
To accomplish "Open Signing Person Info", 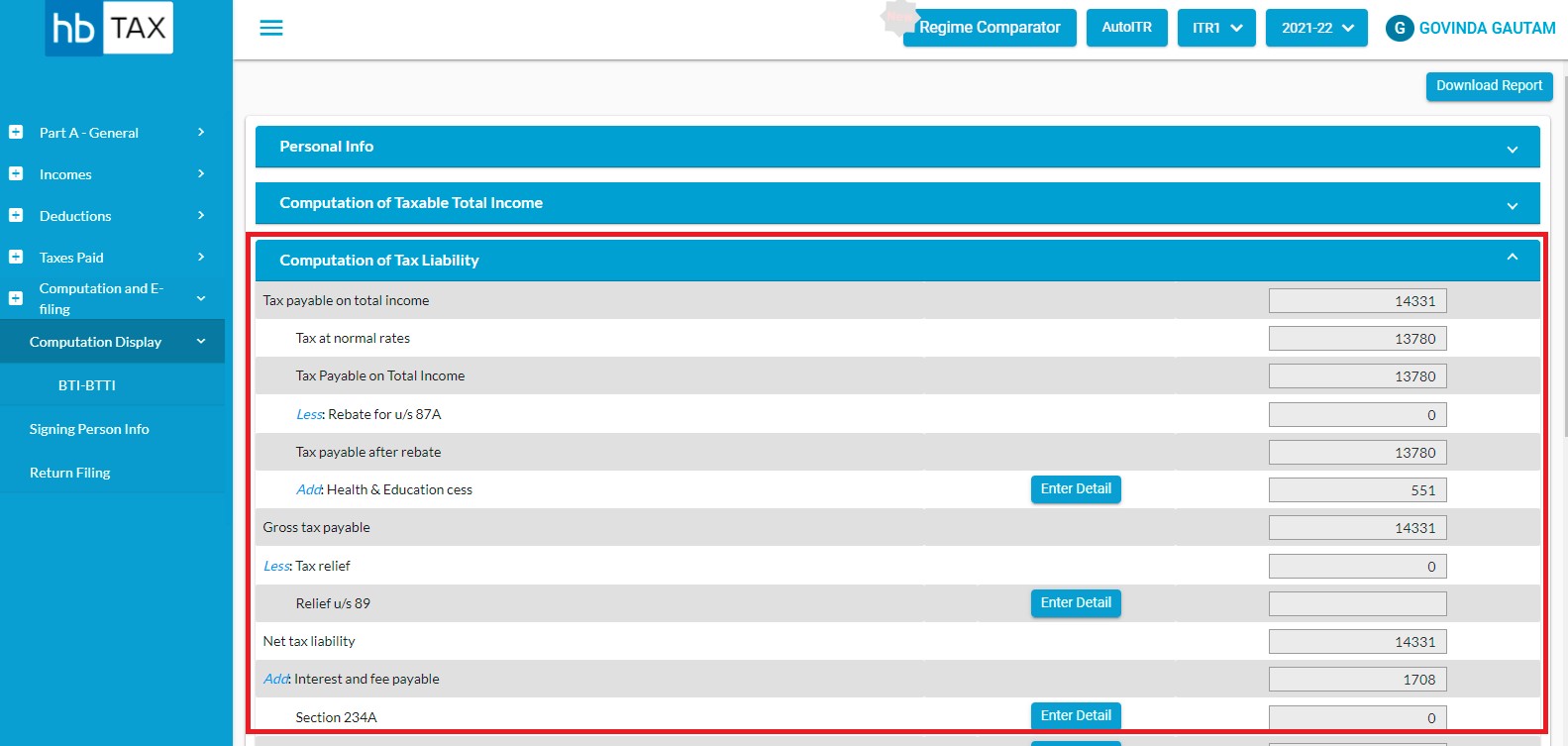I will (89, 429).
